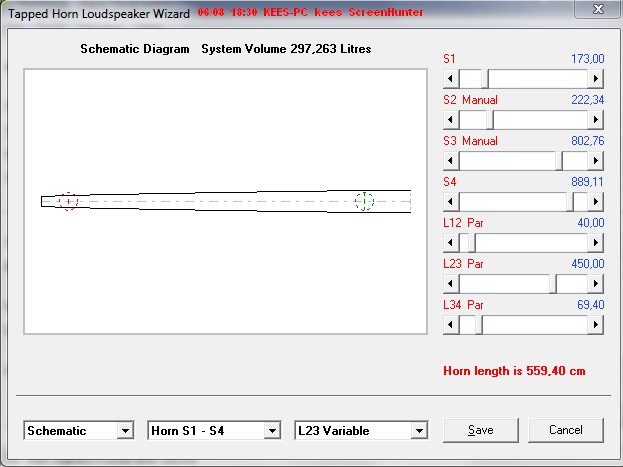
Task: Click the L34 value 69,40
Action: tap(591, 305)
